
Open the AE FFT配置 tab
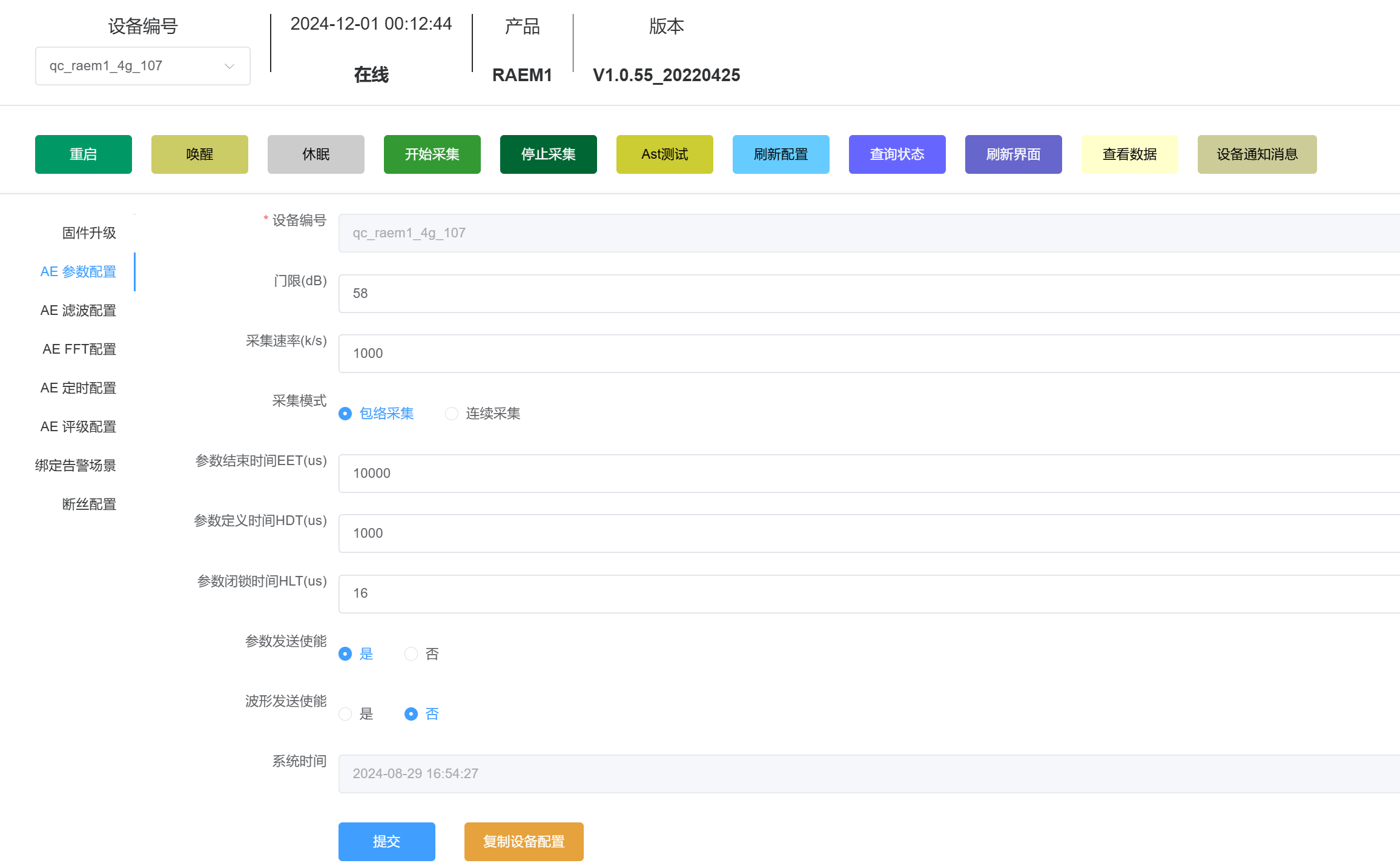(x=79, y=349)
